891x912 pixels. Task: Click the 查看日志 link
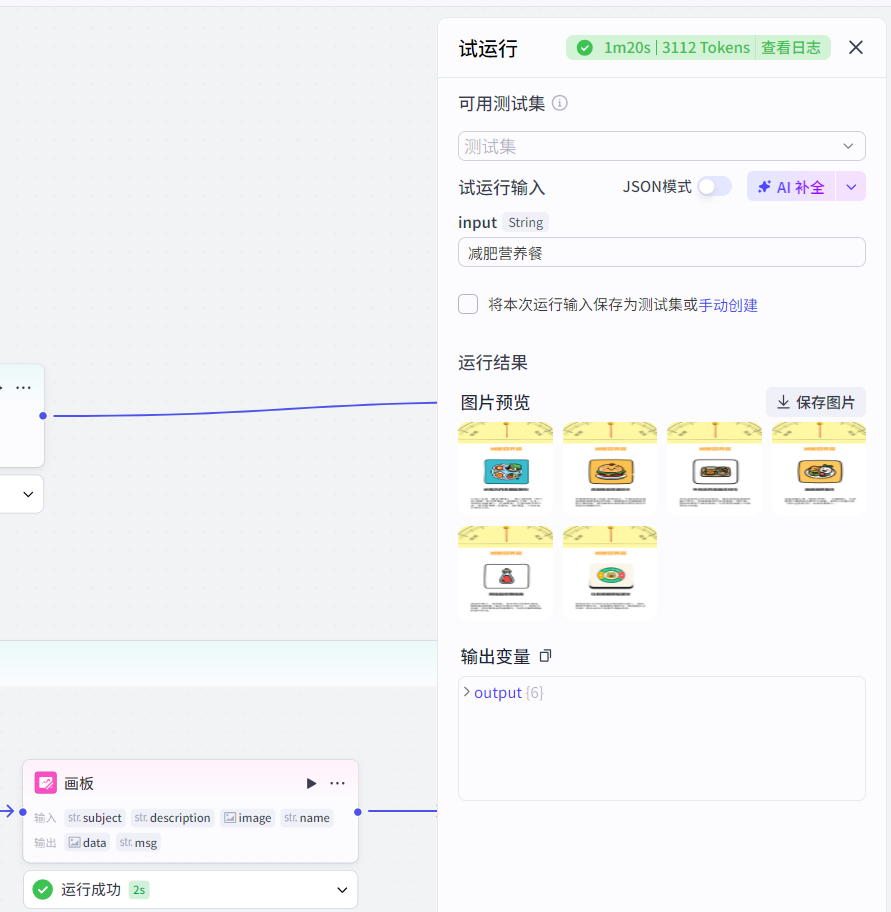[792, 47]
